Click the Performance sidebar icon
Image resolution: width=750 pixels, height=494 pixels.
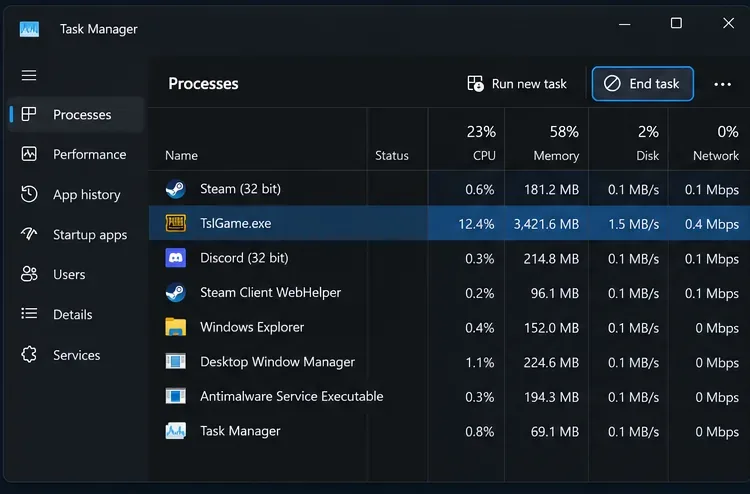coord(29,154)
